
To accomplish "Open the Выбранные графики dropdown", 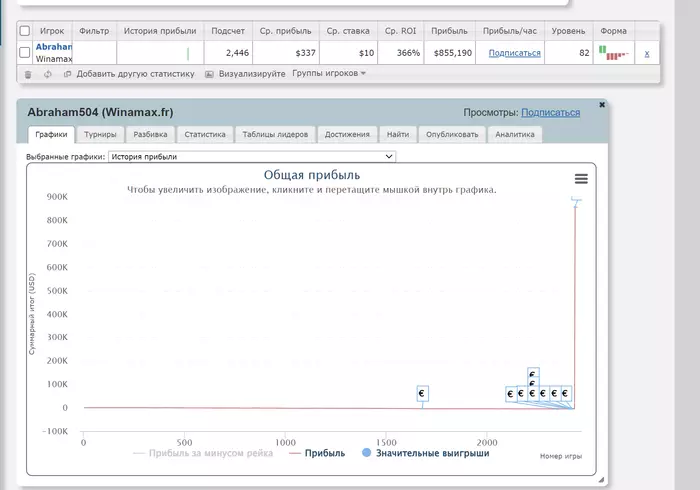I will click(252, 157).
